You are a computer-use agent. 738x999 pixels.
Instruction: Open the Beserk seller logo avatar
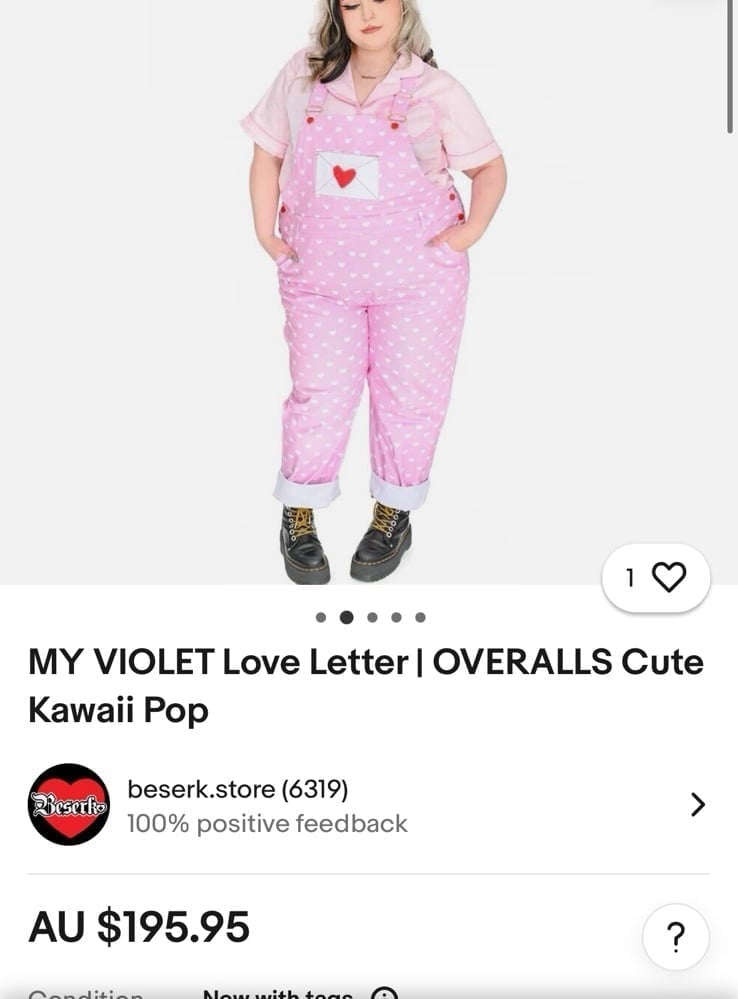(x=69, y=804)
